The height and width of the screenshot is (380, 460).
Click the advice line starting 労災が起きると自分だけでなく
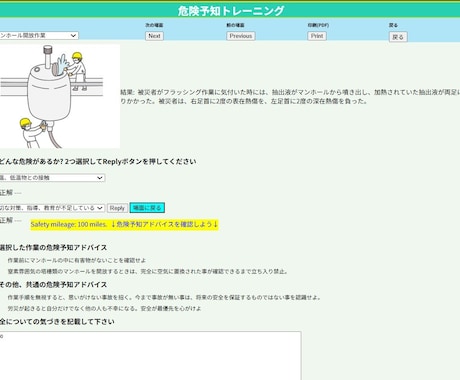click(104, 308)
